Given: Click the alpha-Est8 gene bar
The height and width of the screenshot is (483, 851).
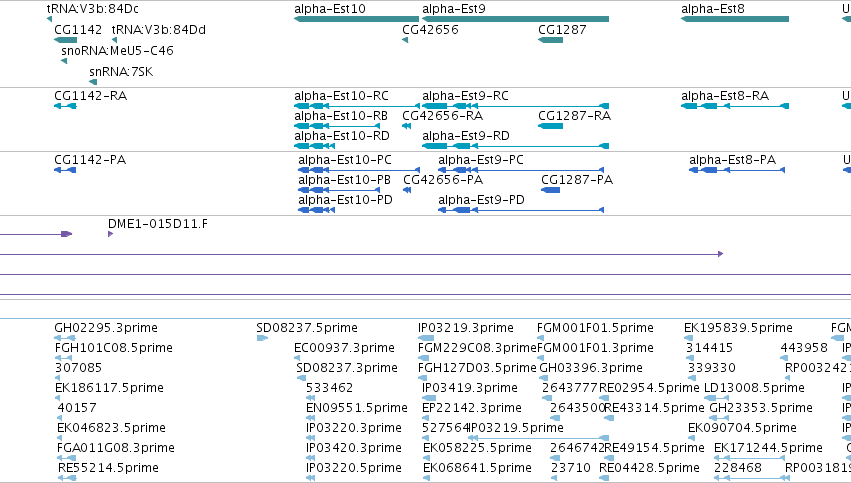Looking at the screenshot, I should (x=735, y=19).
